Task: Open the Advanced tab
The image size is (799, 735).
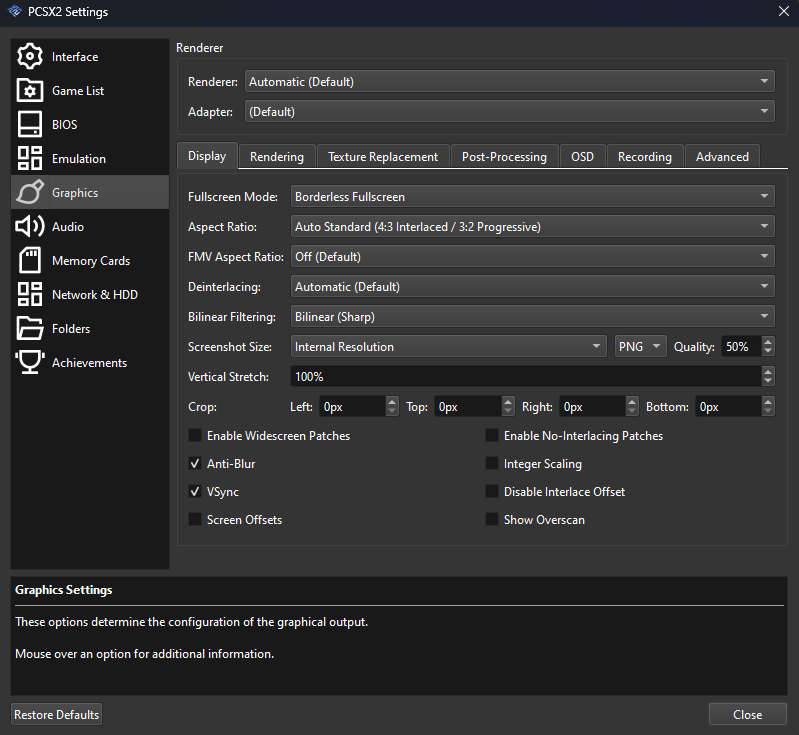Action: coord(722,156)
